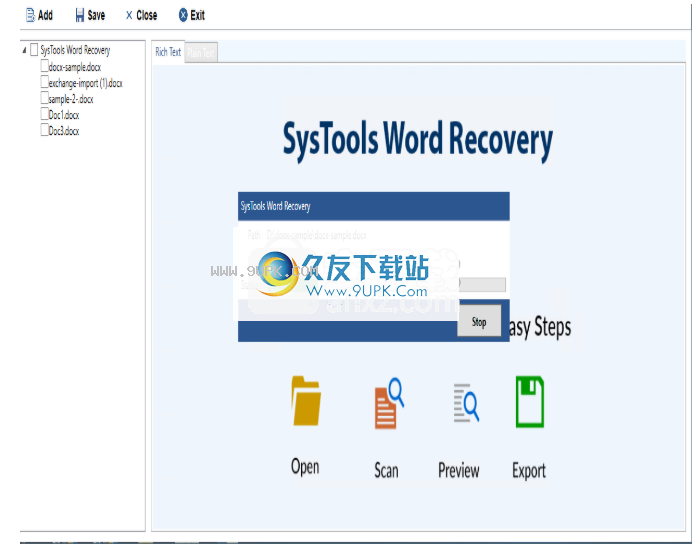Check the Doc1.docx checkbox
This screenshot has width=693, height=548.
44,114
